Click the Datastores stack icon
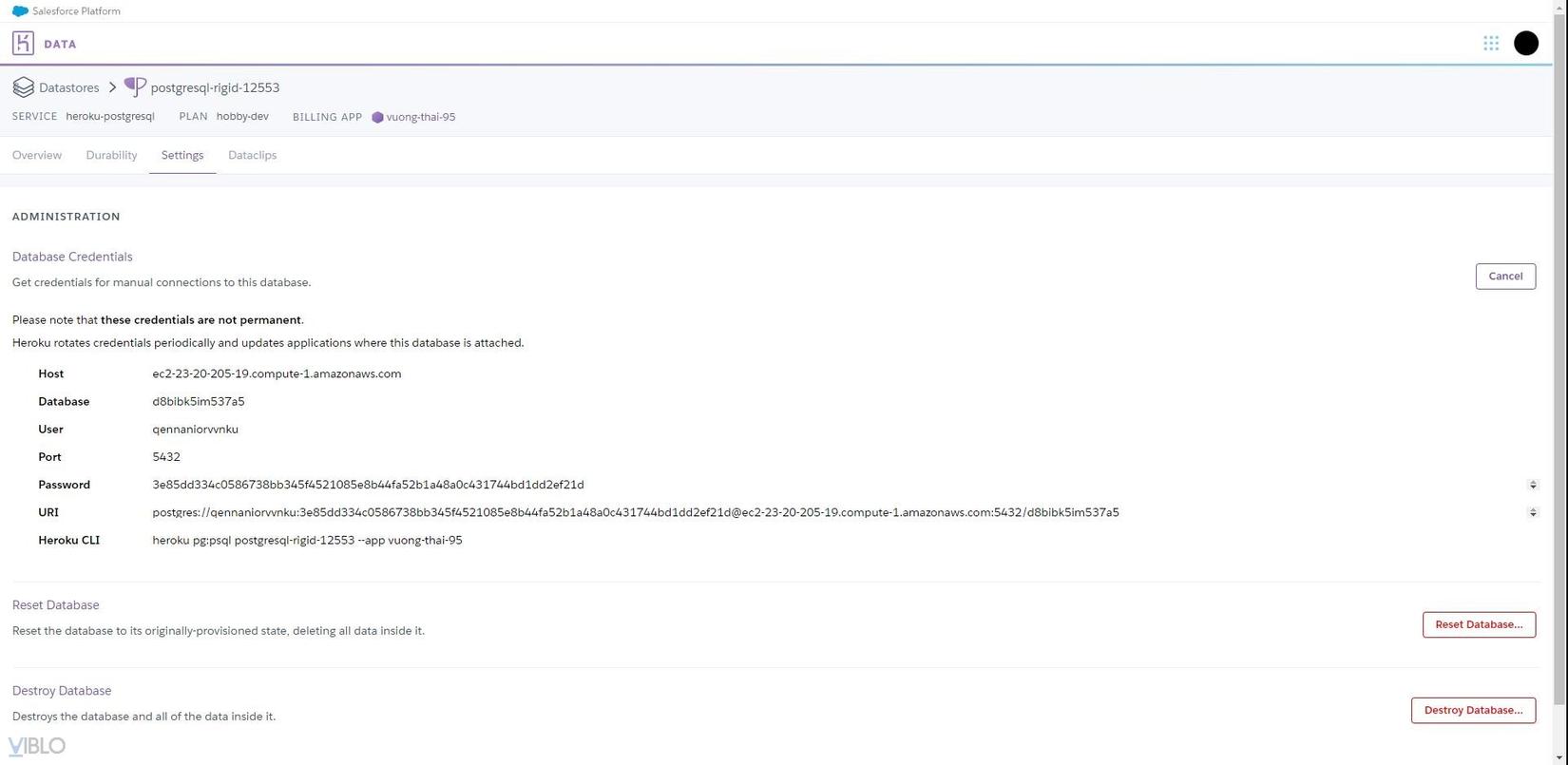Viewport: 1568px width, 765px height. [x=23, y=87]
